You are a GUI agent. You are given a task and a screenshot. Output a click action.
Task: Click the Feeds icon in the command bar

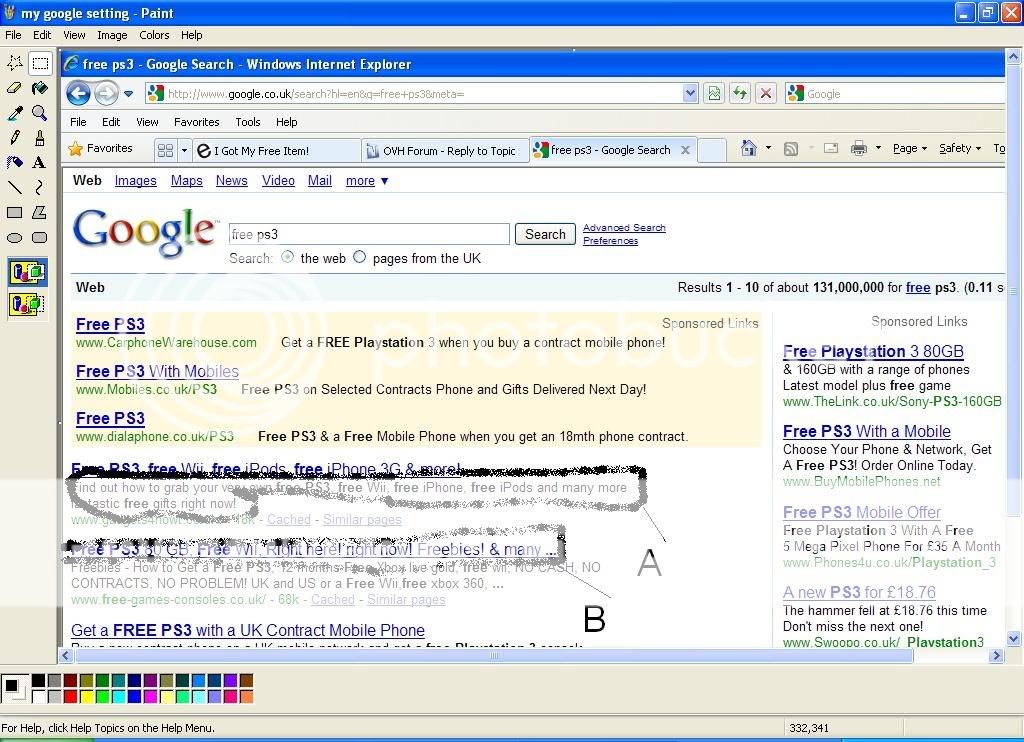[791, 149]
